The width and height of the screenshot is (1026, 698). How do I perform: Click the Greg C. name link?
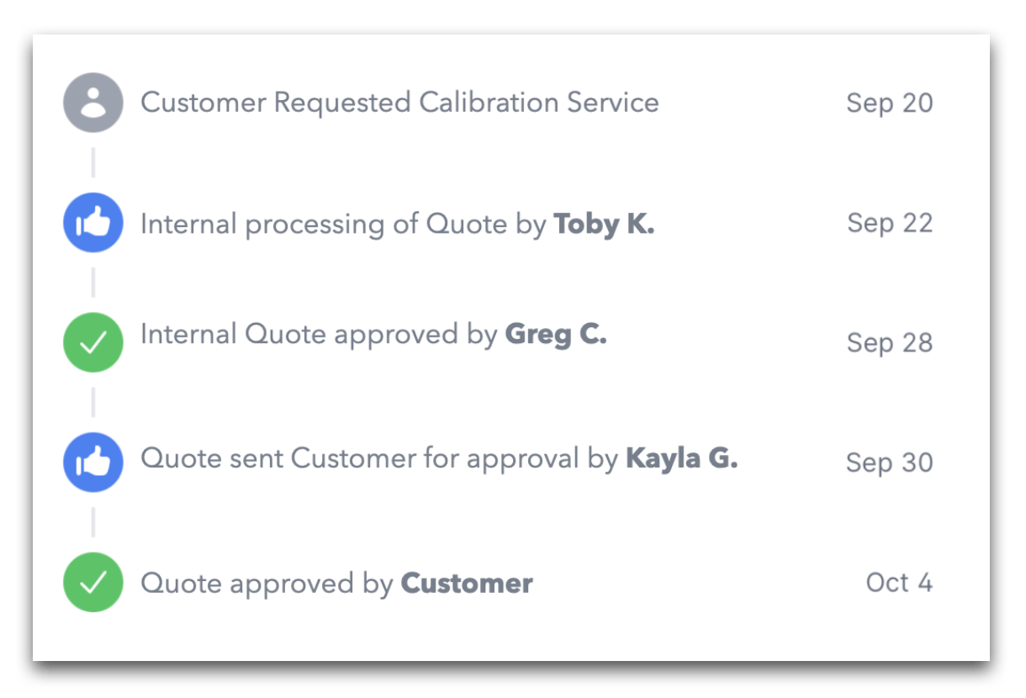[x=556, y=334]
